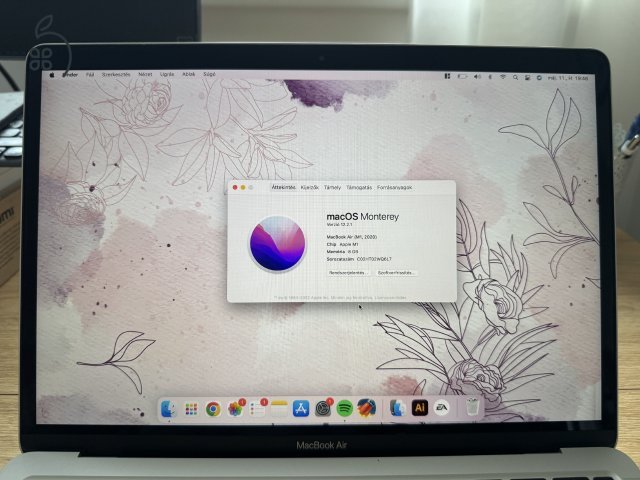Open the volume control in menu bar
The image size is (640, 480).
click(477, 77)
